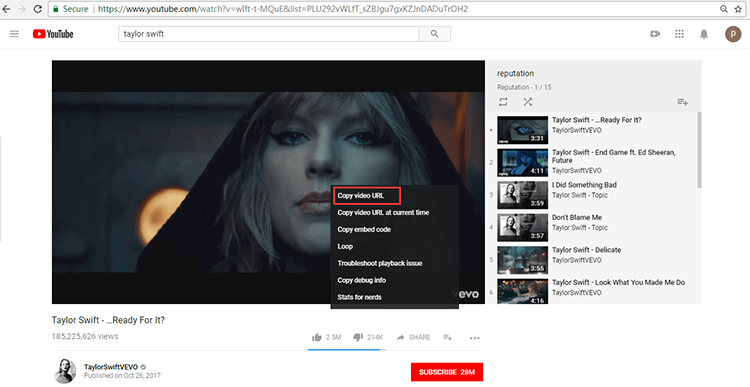The image size is (750, 387).
Task: Click video heading Taylor Swift - ...Ready For It?
Action: [x=108, y=320]
